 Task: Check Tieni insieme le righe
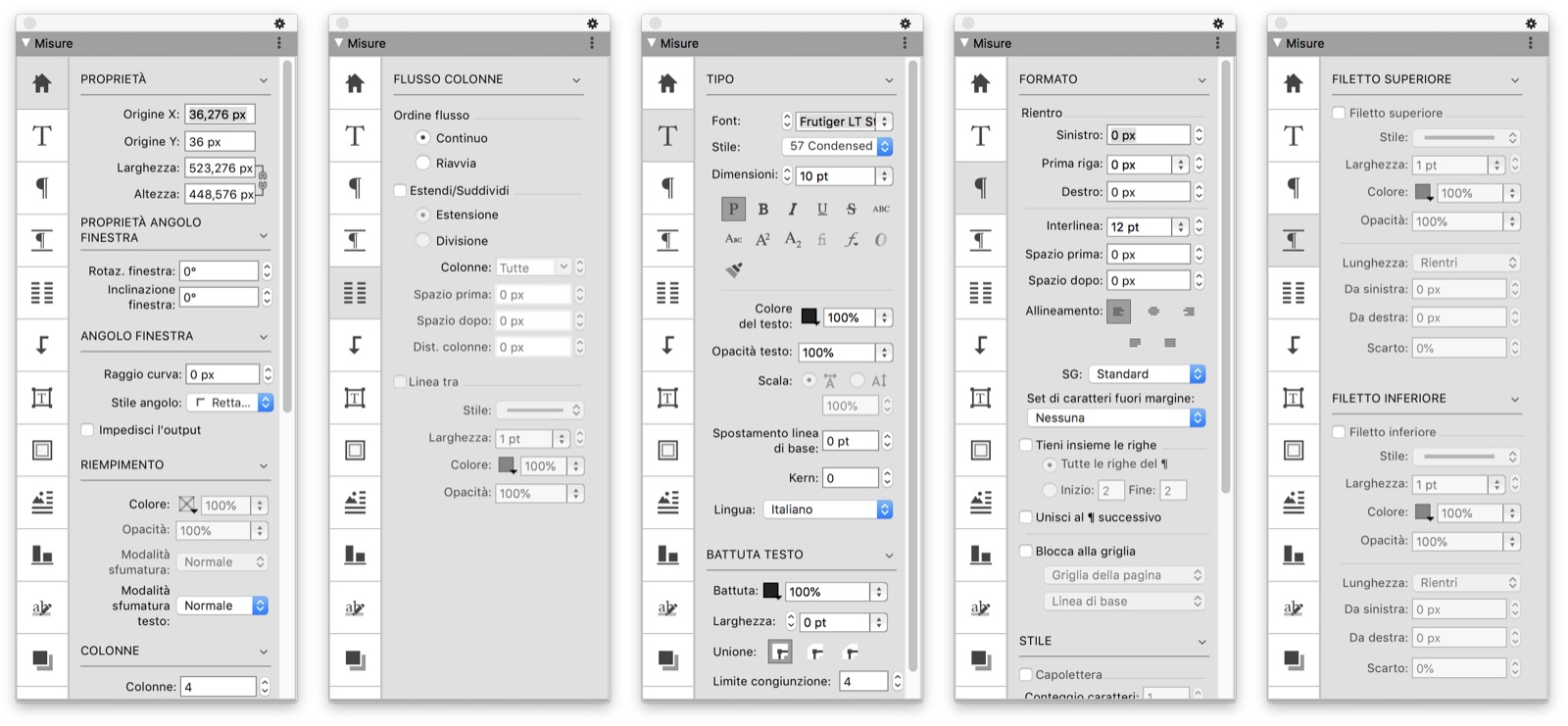click(1026, 445)
